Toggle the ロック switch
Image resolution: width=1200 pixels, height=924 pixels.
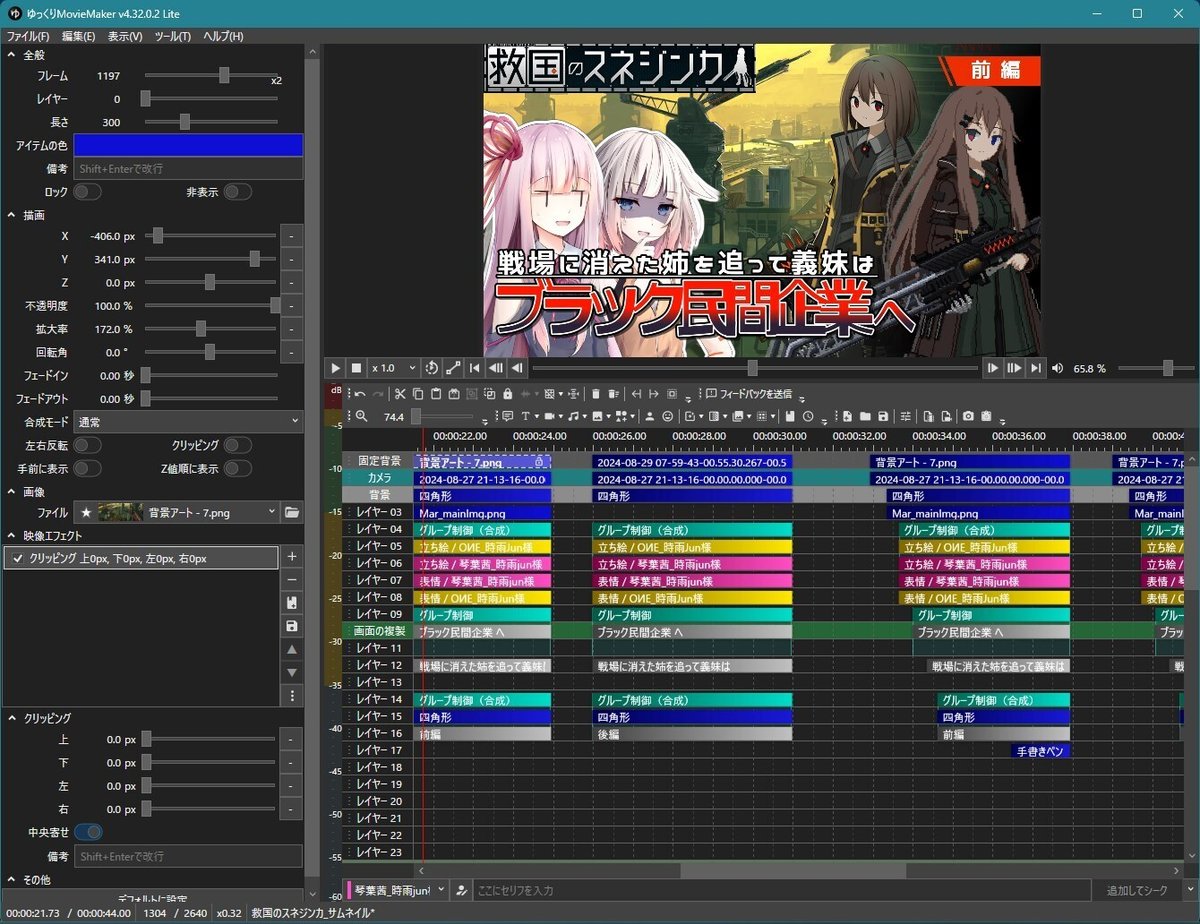(88, 192)
